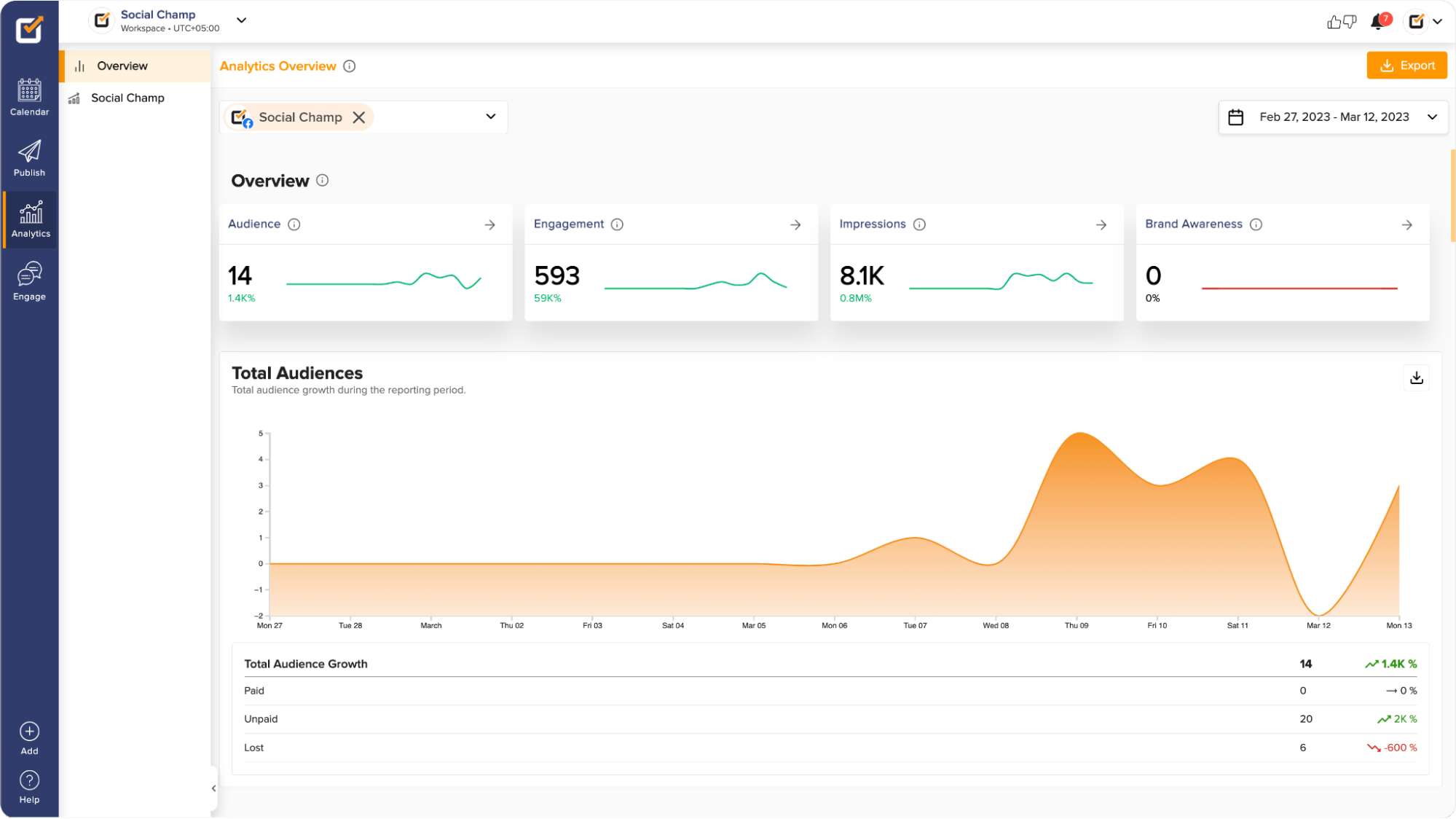Click the Calendar icon in sidebar

[29, 93]
